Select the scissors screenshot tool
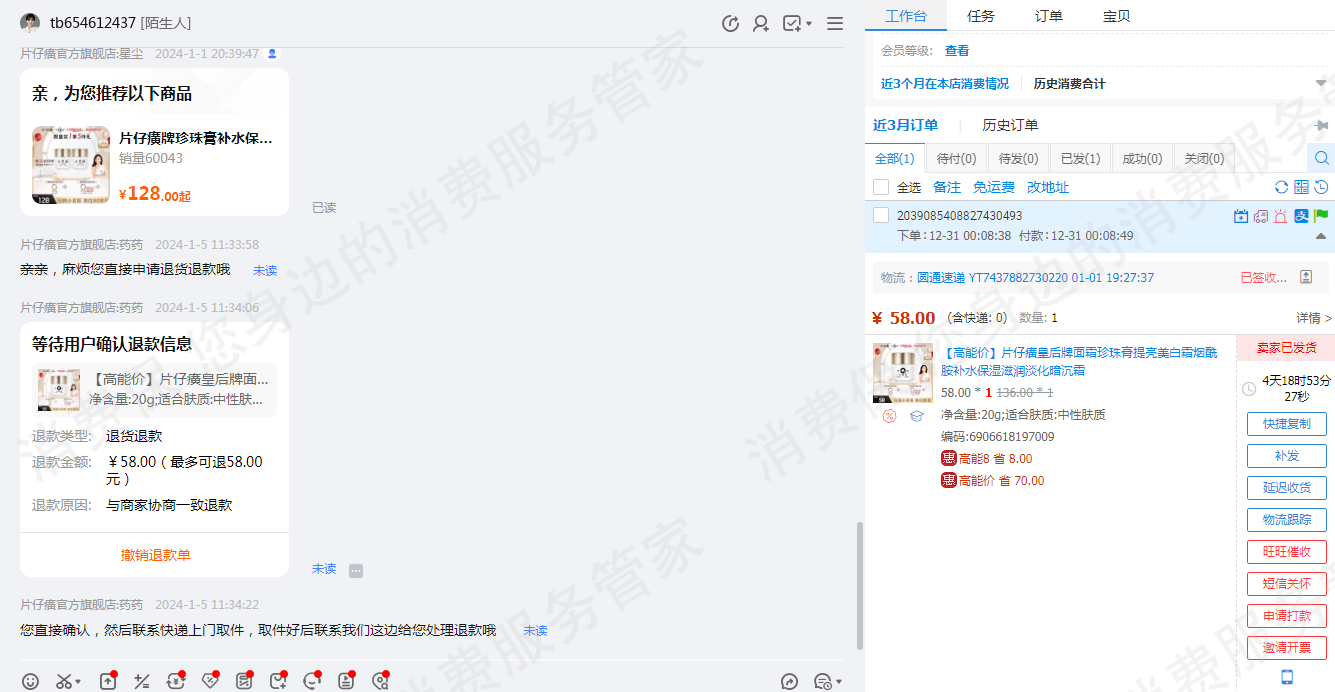Screen dimensions: 1335x692 [x=64, y=681]
